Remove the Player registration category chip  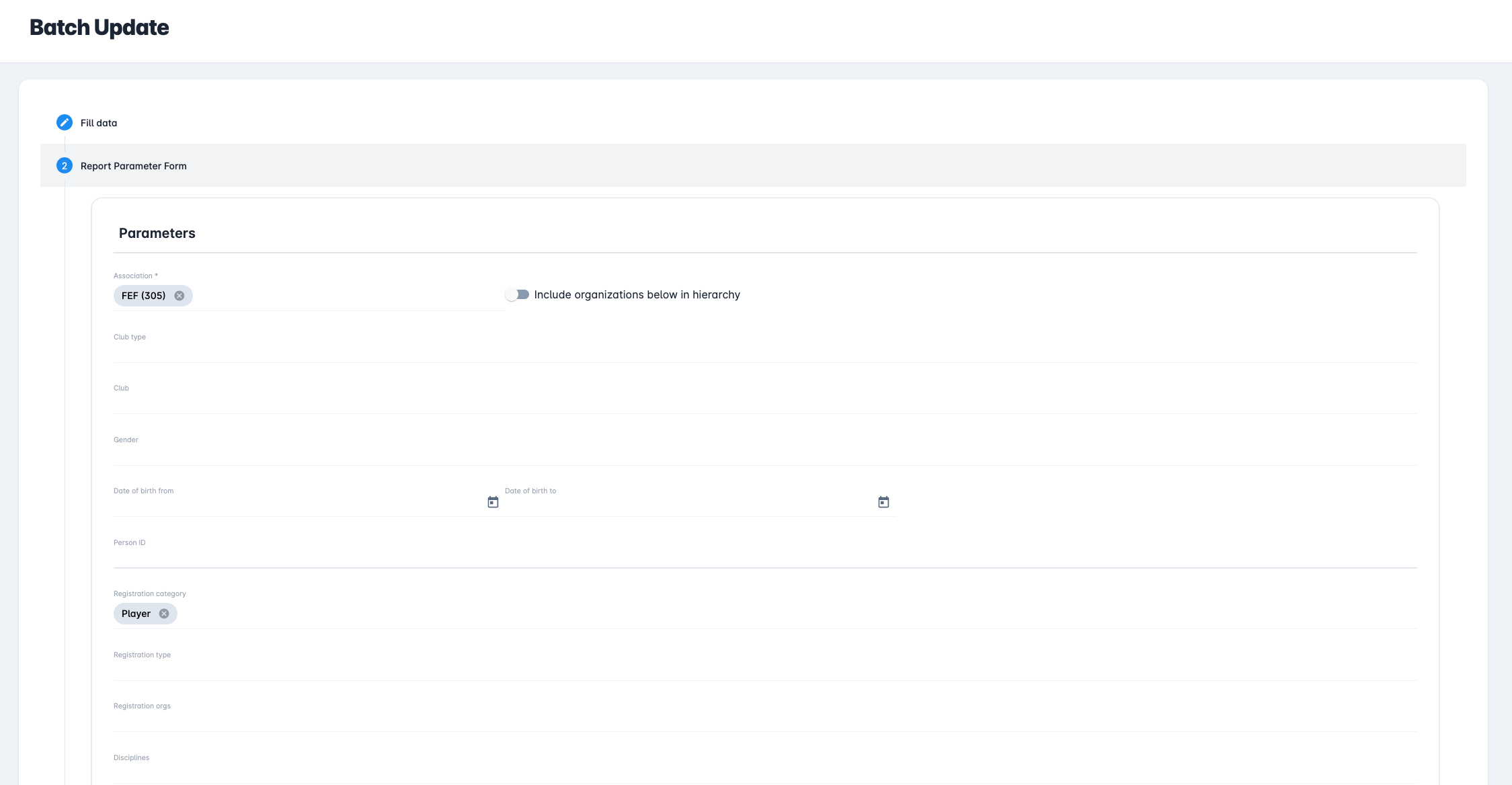[164, 614]
